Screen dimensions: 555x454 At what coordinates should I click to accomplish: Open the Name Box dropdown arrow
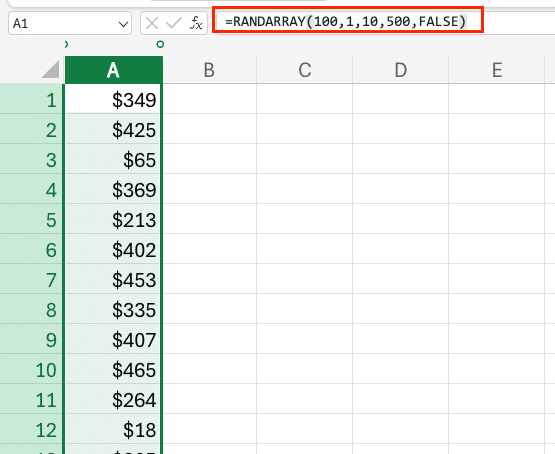pyautogui.click(x=123, y=24)
